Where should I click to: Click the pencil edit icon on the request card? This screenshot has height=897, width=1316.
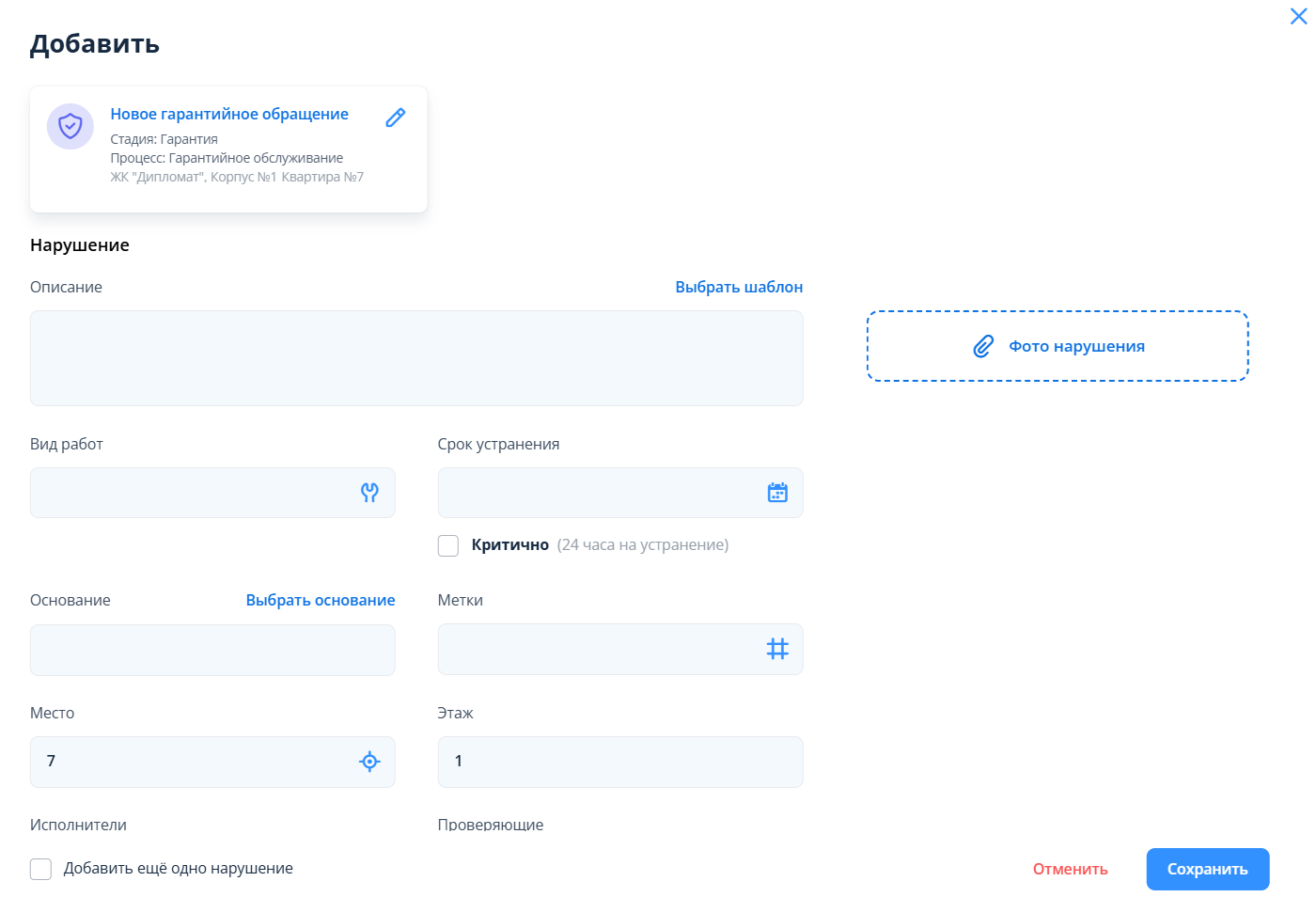(x=396, y=118)
